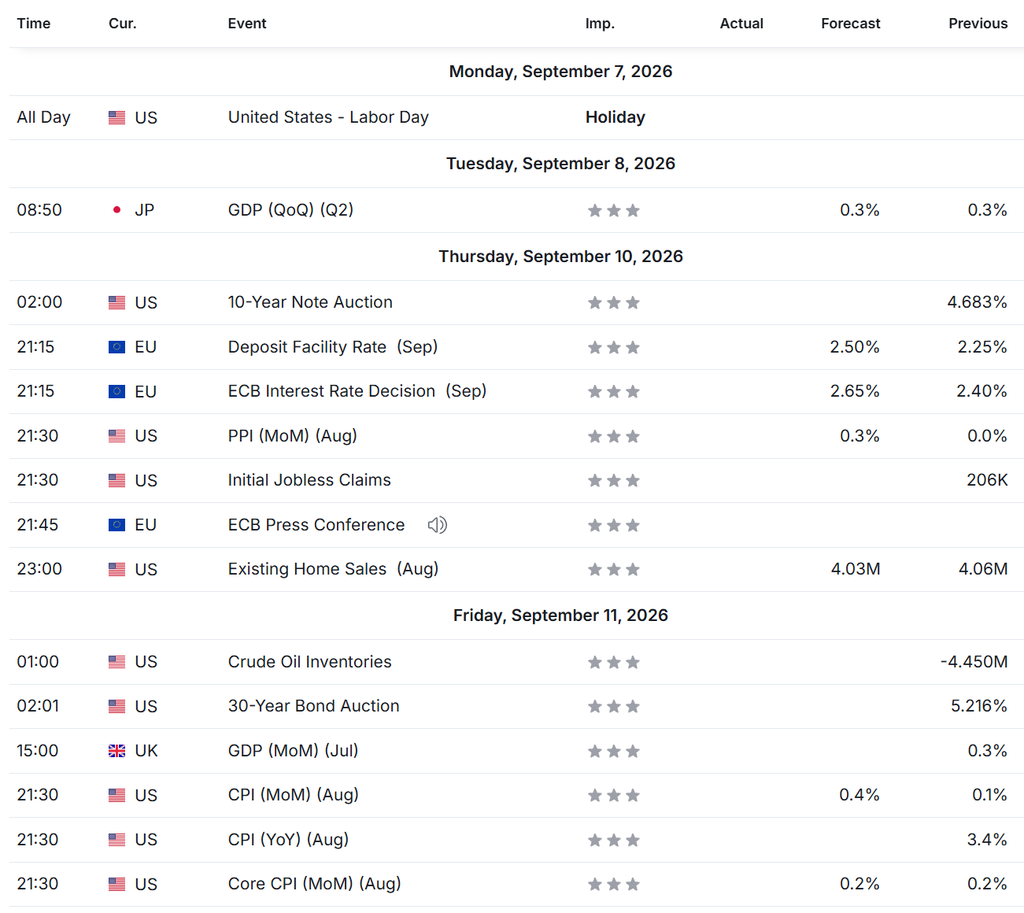Open the Core CPI (MoM) (Aug) event
This screenshot has height=913, width=1024.
tap(314, 884)
